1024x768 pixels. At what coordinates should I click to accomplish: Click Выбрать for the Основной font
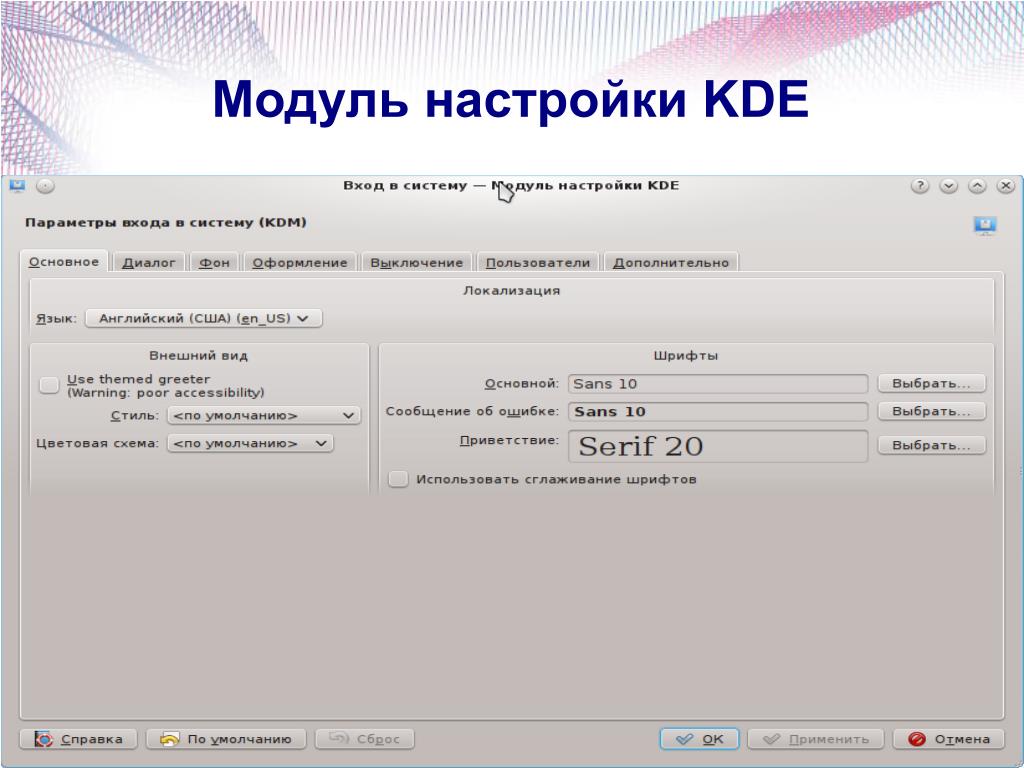tap(931, 383)
